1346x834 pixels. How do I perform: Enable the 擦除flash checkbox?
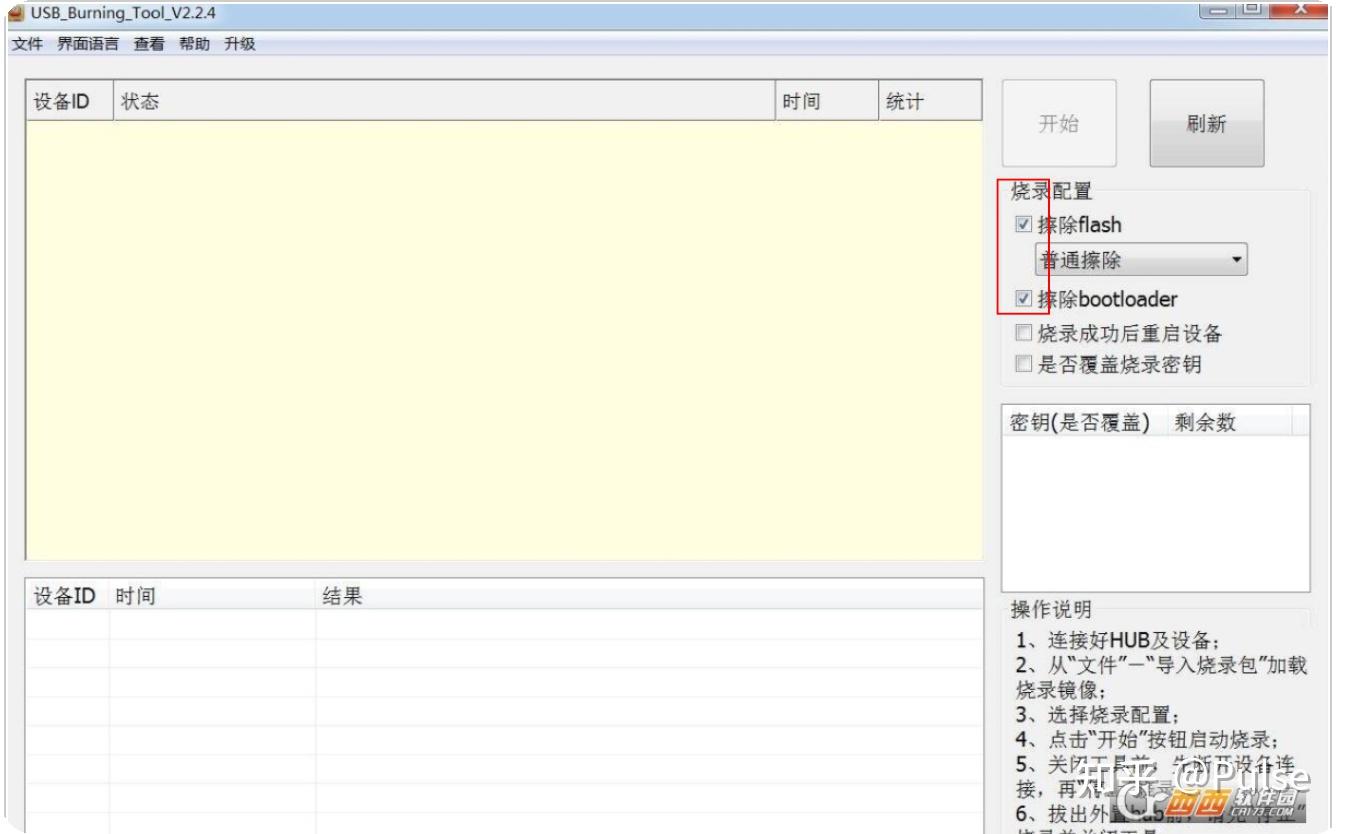coord(1023,226)
